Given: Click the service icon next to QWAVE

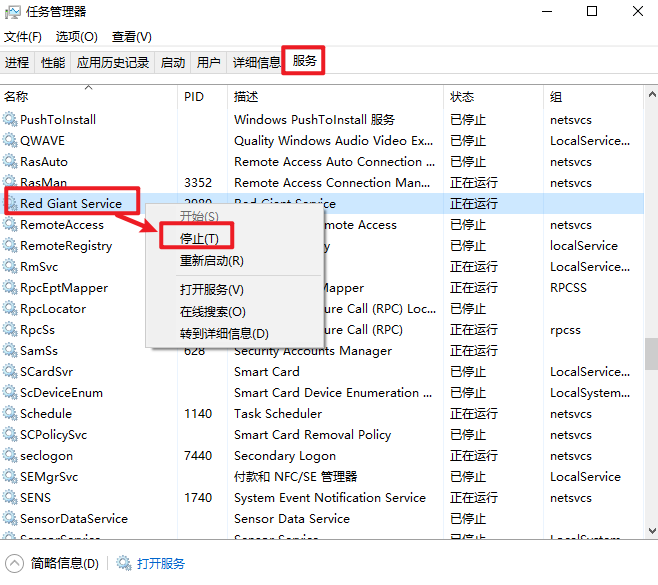Looking at the screenshot, I should 11,141.
